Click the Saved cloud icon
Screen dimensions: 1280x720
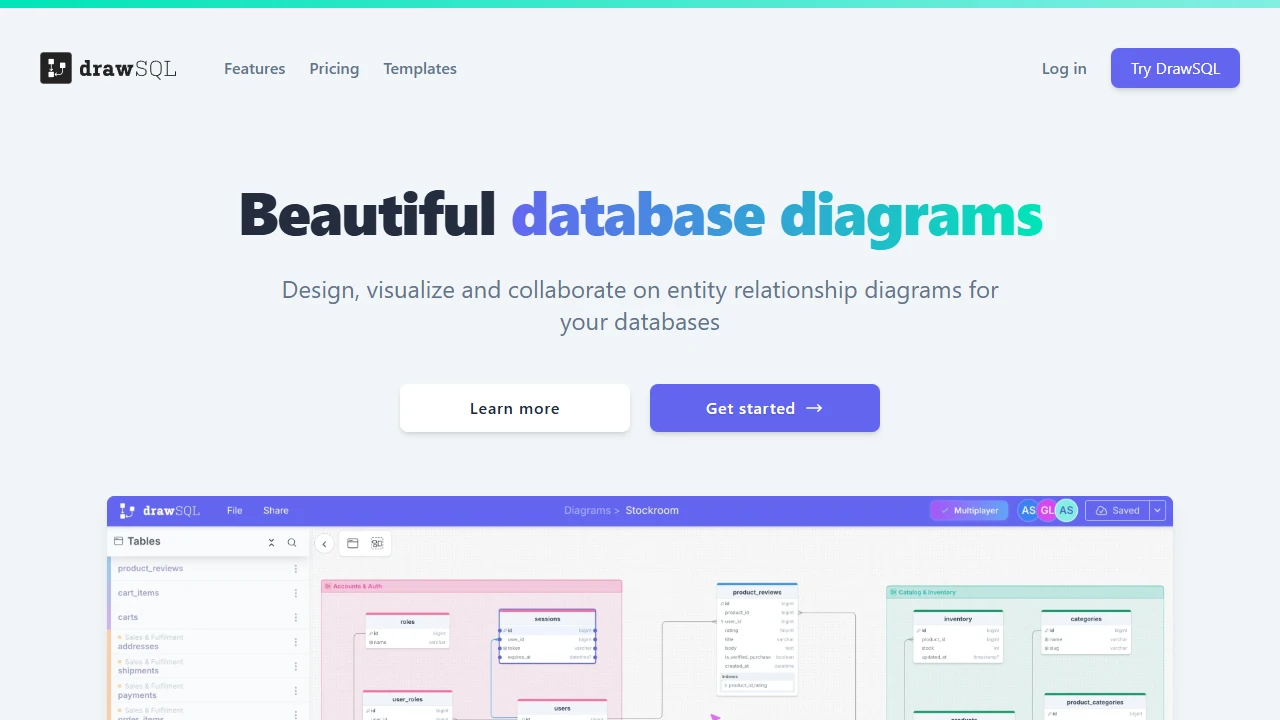[x=1101, y=510]
